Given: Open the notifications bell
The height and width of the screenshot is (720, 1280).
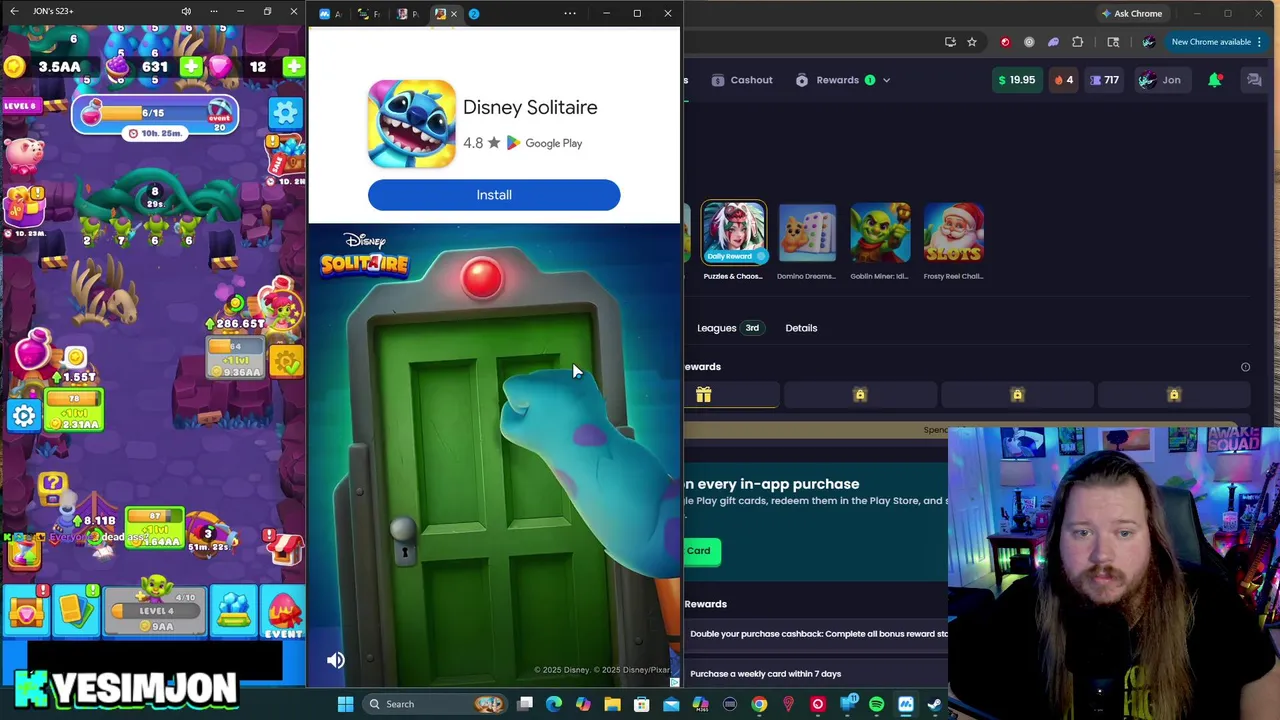Looking at the screenshot, I should (1215, 80).
